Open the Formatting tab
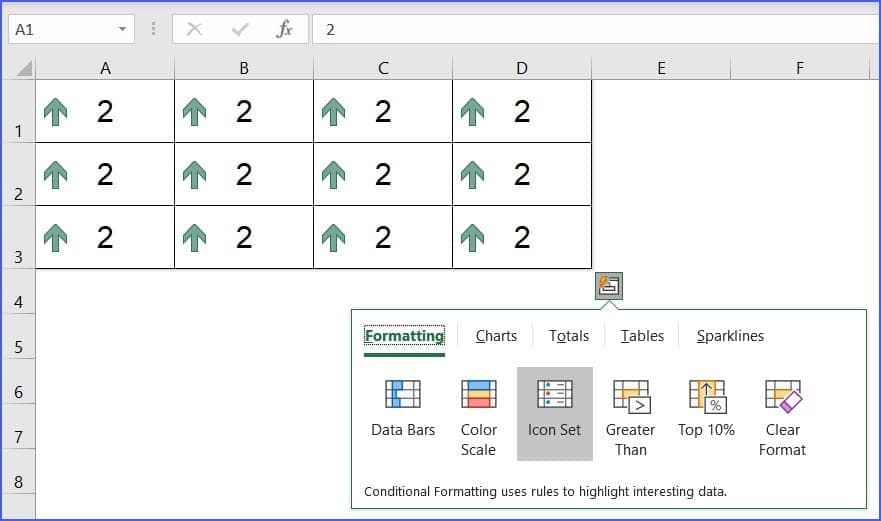The width and height of the screenshot is (881, 521). 404,336
